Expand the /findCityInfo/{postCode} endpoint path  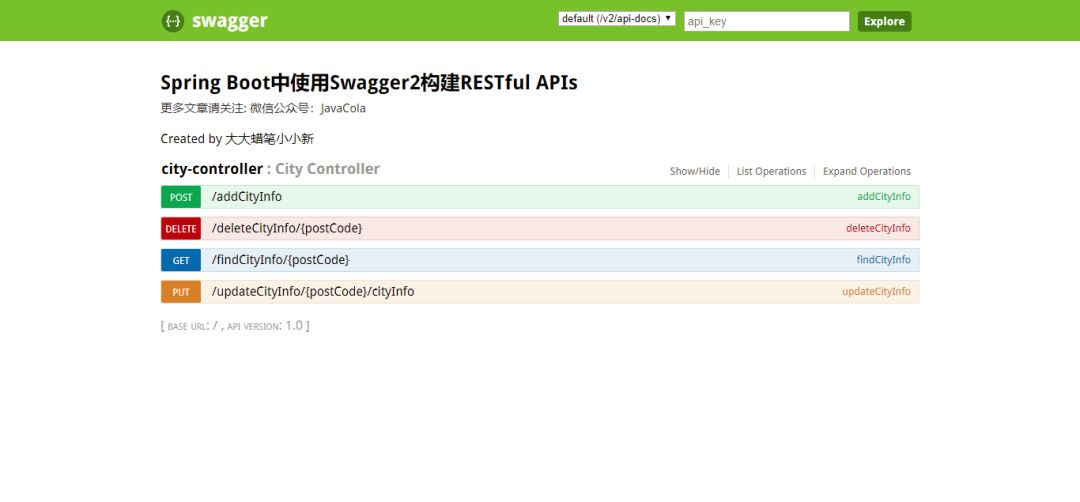[281, 260]
